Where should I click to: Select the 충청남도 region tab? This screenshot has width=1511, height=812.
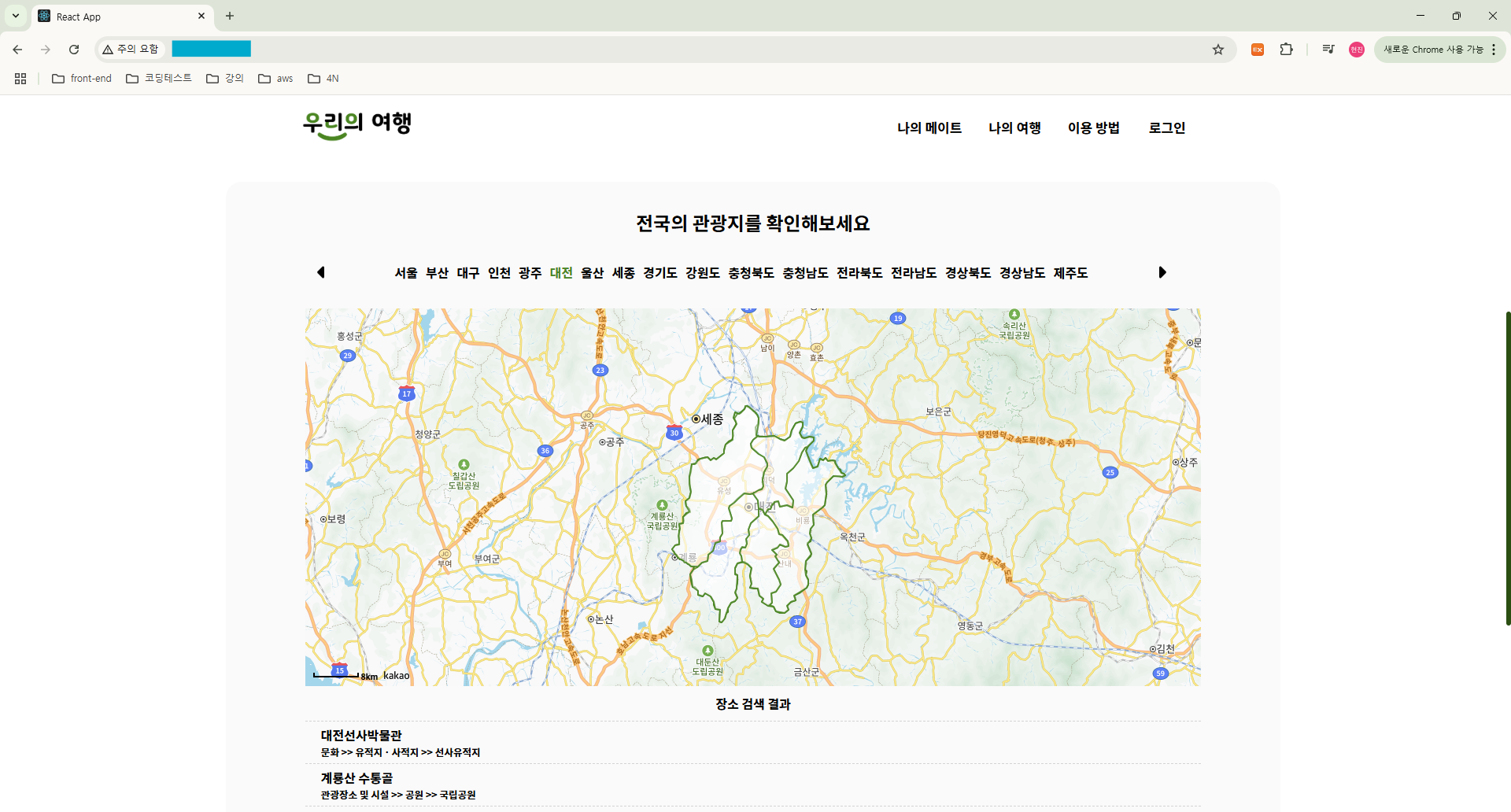coord(805,273)
